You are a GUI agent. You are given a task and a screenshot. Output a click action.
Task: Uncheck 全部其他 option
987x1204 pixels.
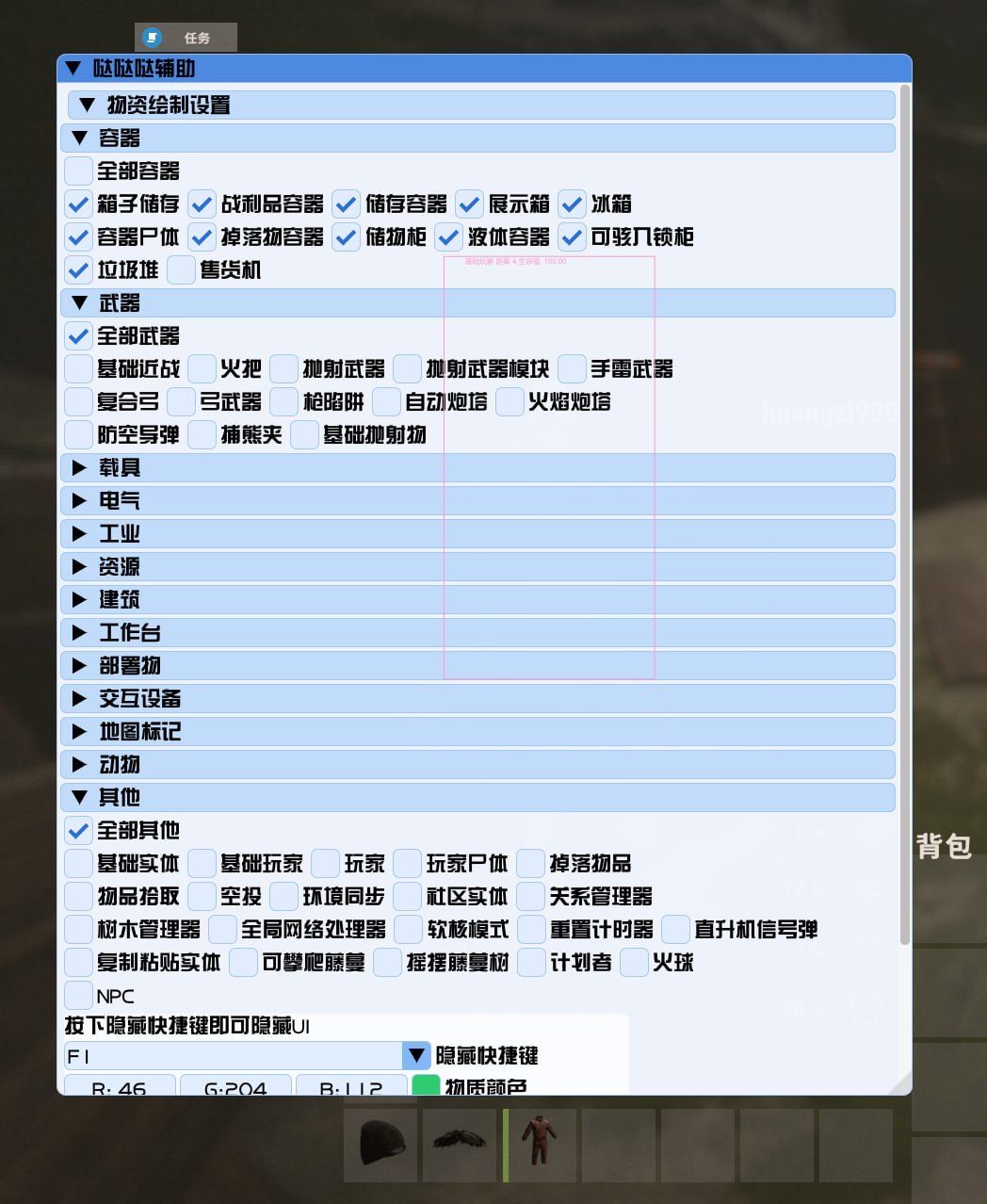click(78, 830)
